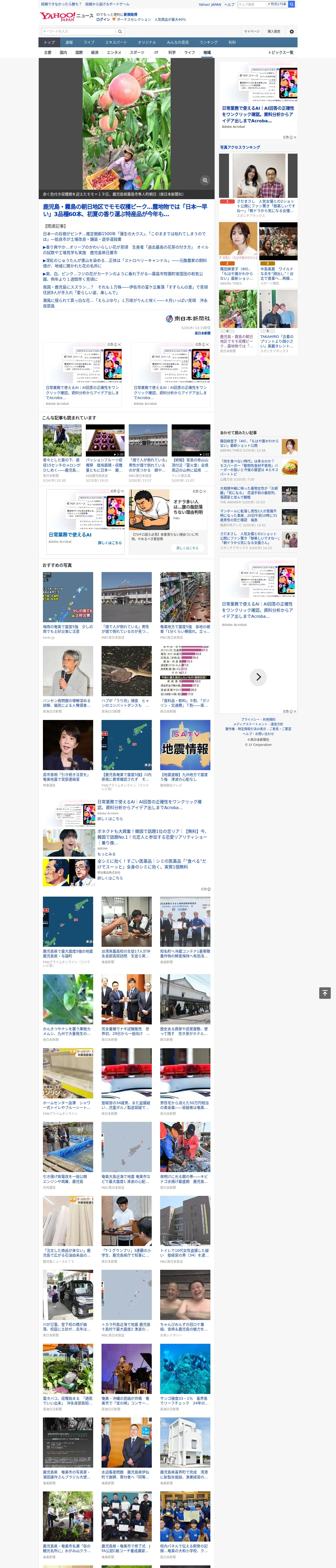Click the magnifier icon beside the keyword box
The width and height of the screenshot is (336, 1568).
click(120, 31)
